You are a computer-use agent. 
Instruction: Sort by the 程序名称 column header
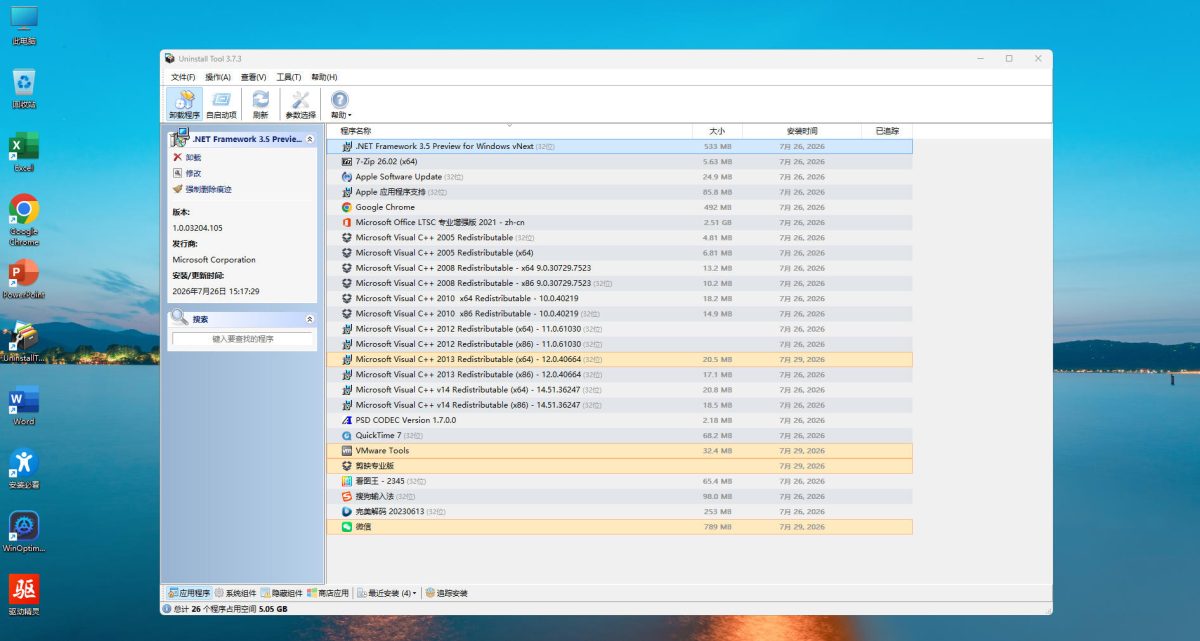click(x=509, y=131)
